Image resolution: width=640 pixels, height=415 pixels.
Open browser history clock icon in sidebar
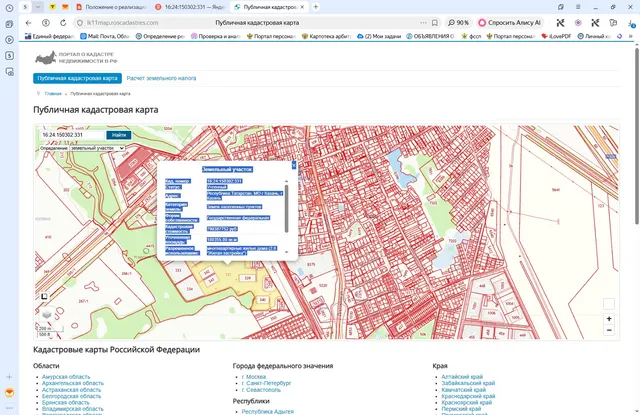(x=9, y=8)
